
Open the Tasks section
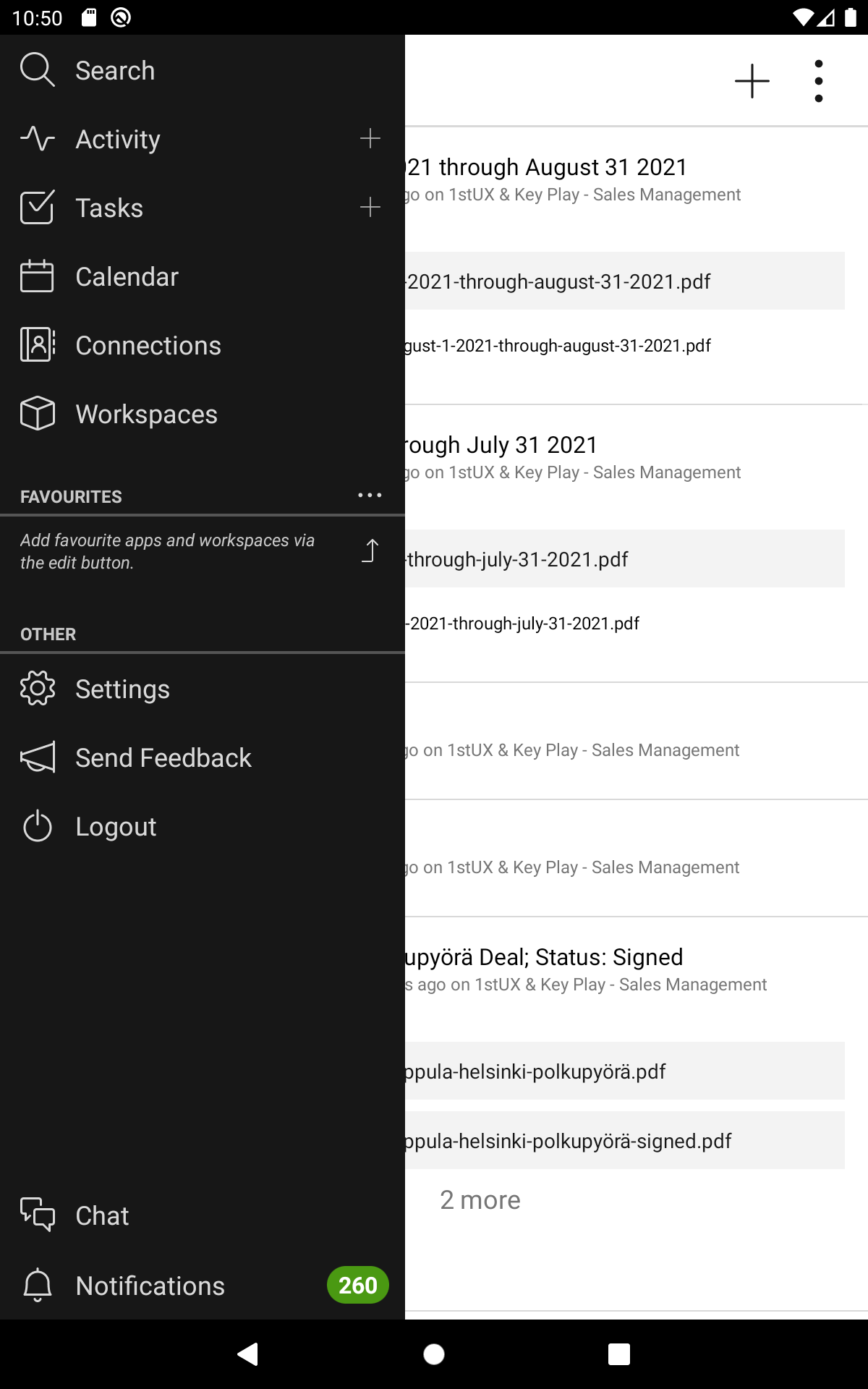pos(109,208)
